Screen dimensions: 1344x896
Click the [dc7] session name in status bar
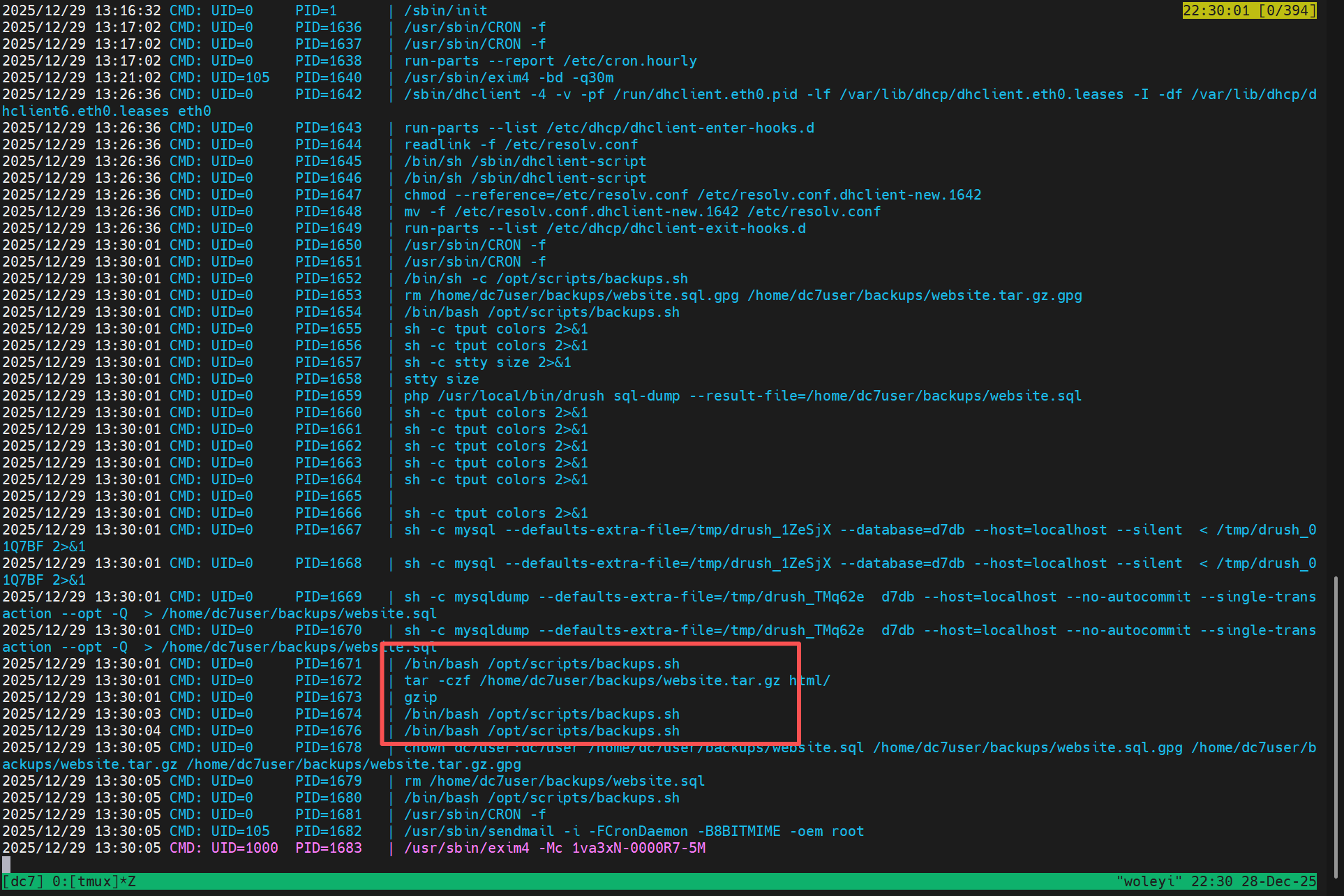(23, 881)
